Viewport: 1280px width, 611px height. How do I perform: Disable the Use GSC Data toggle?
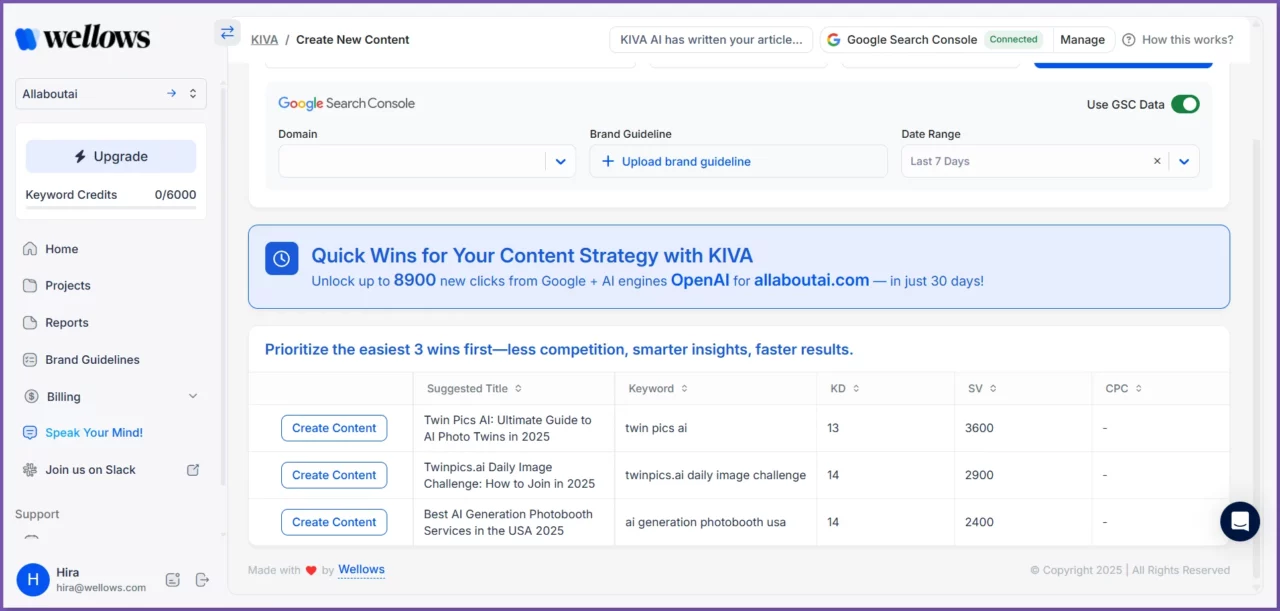point(1185,104)
